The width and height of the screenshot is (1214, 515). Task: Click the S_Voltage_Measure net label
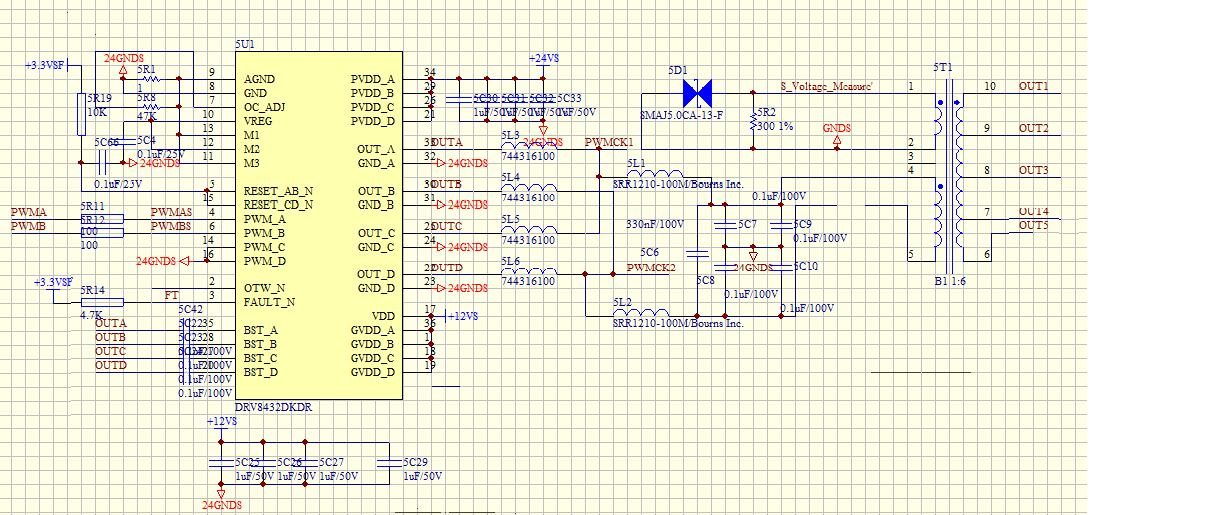tap(827, 87)
